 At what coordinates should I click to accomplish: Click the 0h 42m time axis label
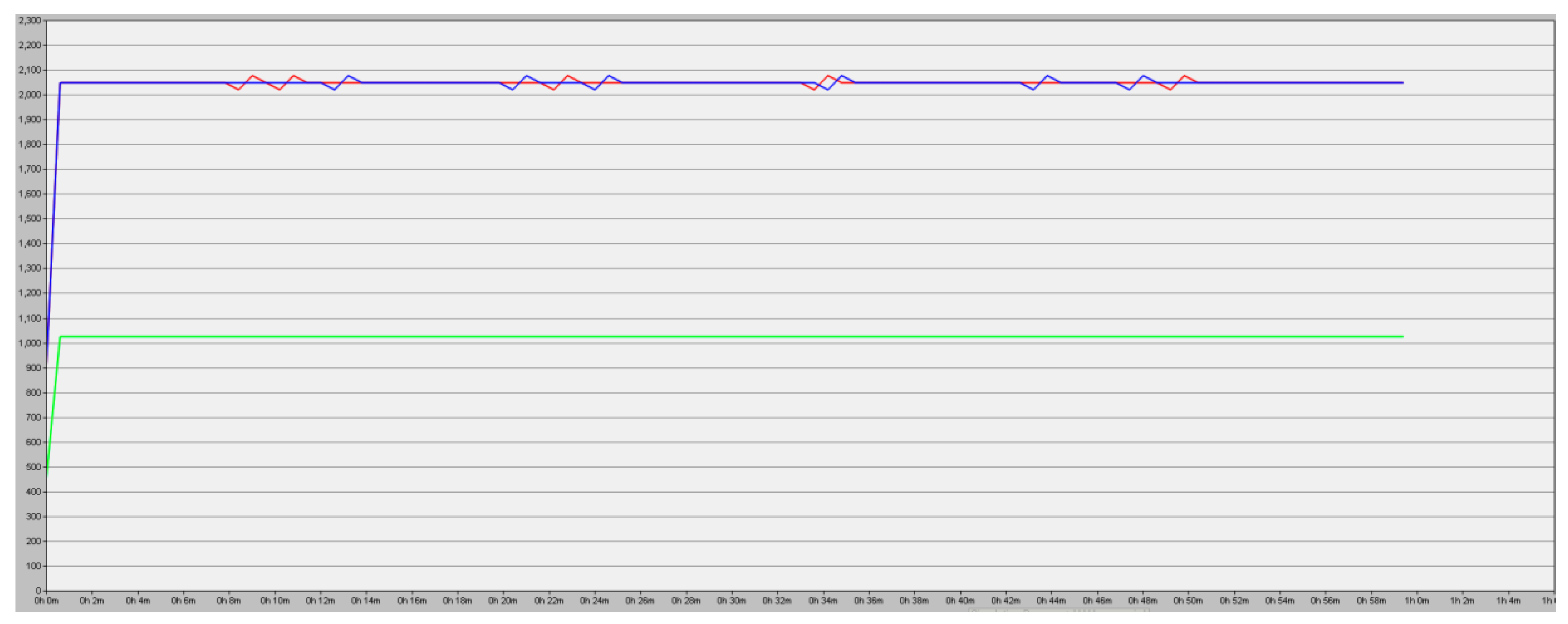(x=1005, y=601)
